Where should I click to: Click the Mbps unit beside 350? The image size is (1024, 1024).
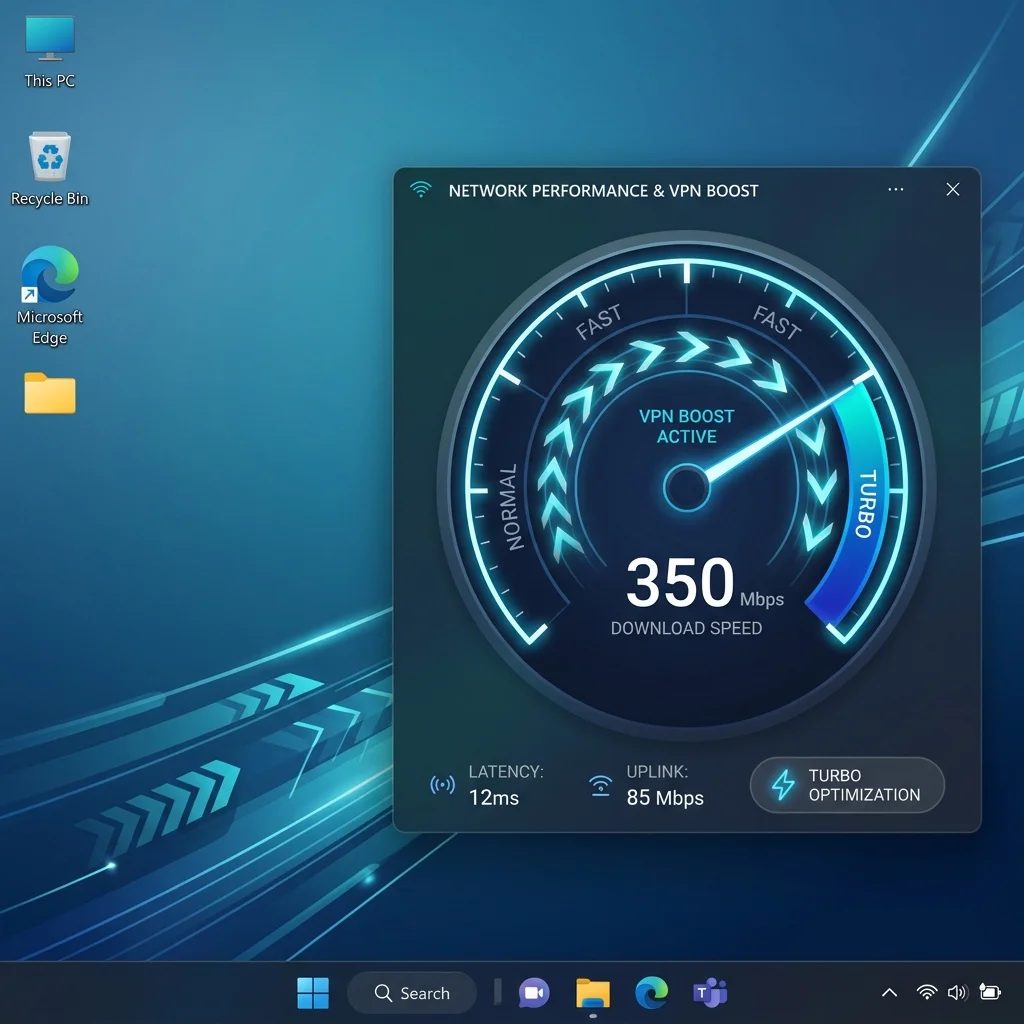coord(761,600)
